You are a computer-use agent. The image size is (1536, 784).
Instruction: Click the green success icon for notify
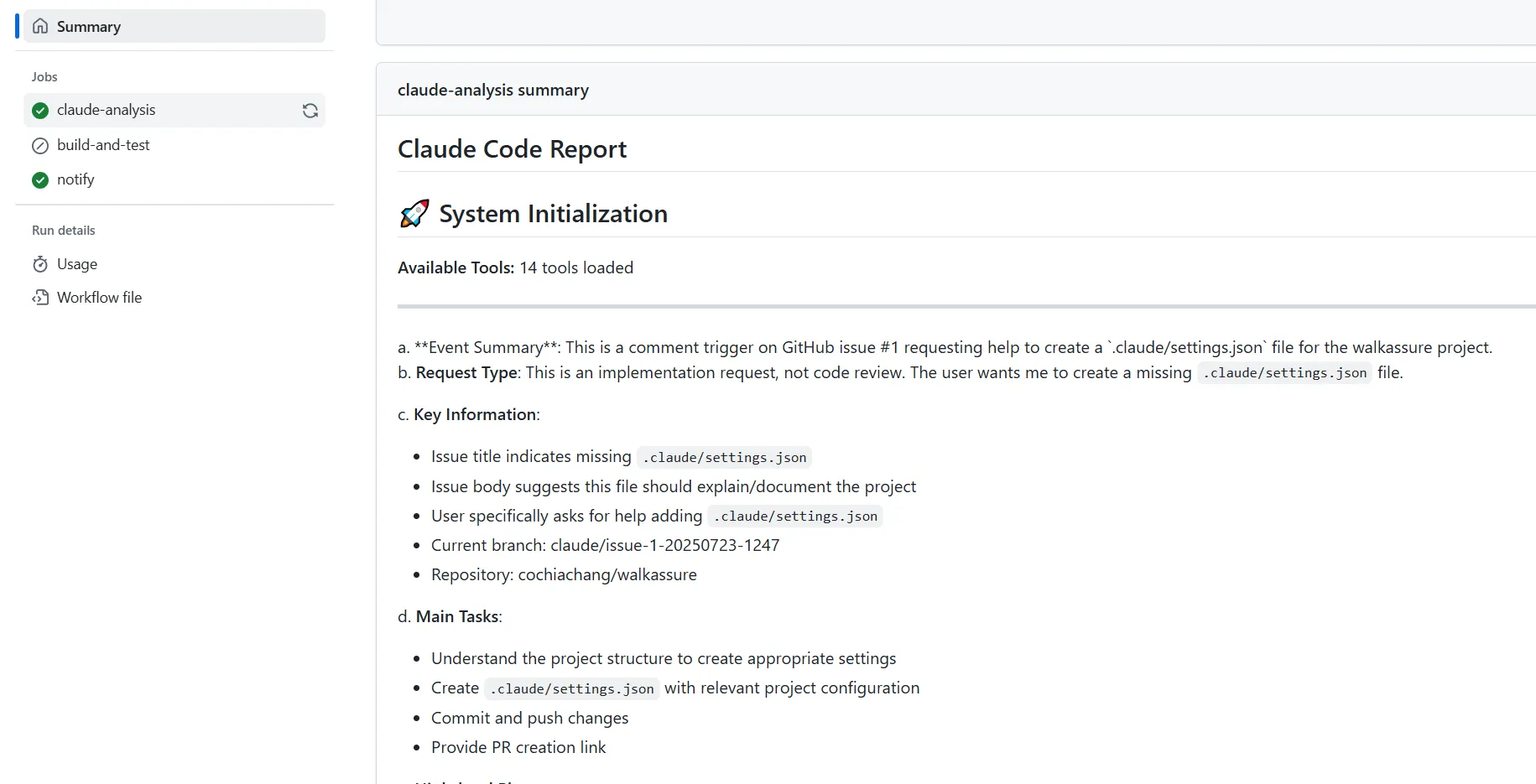pyautogui.click(x=40, y=179)
